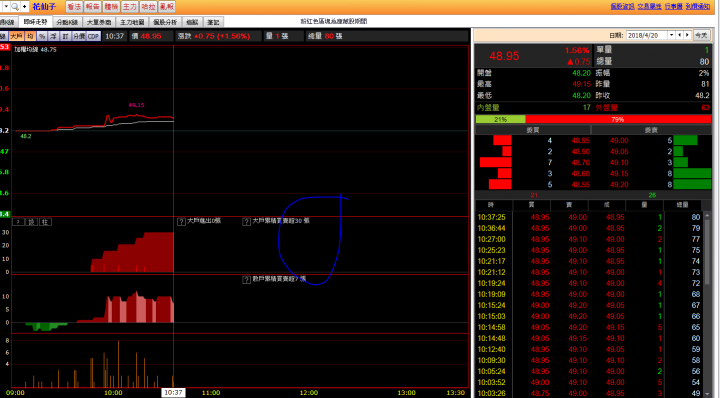Click the 亂報 button
This screenshot has width=720, height=398.
pos(167,6)
